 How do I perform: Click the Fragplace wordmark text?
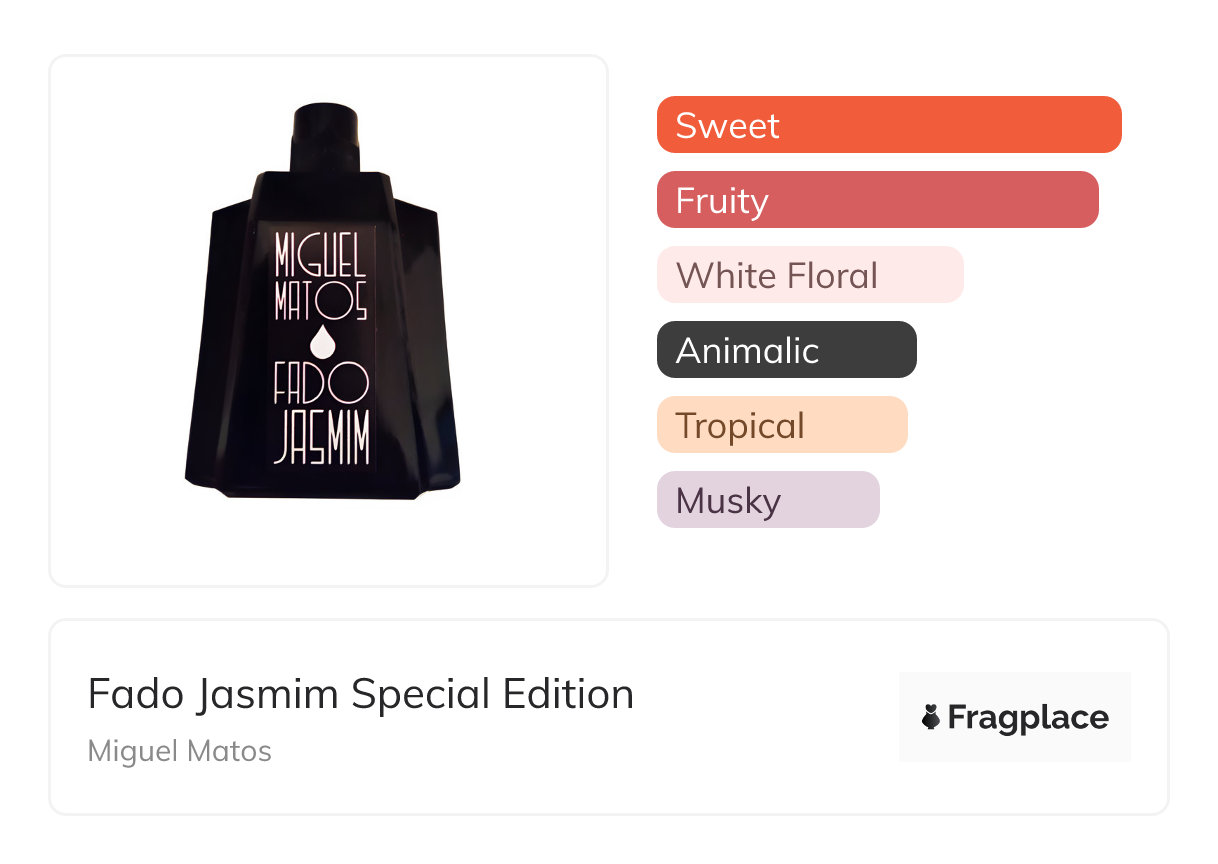pos(1028,718)
